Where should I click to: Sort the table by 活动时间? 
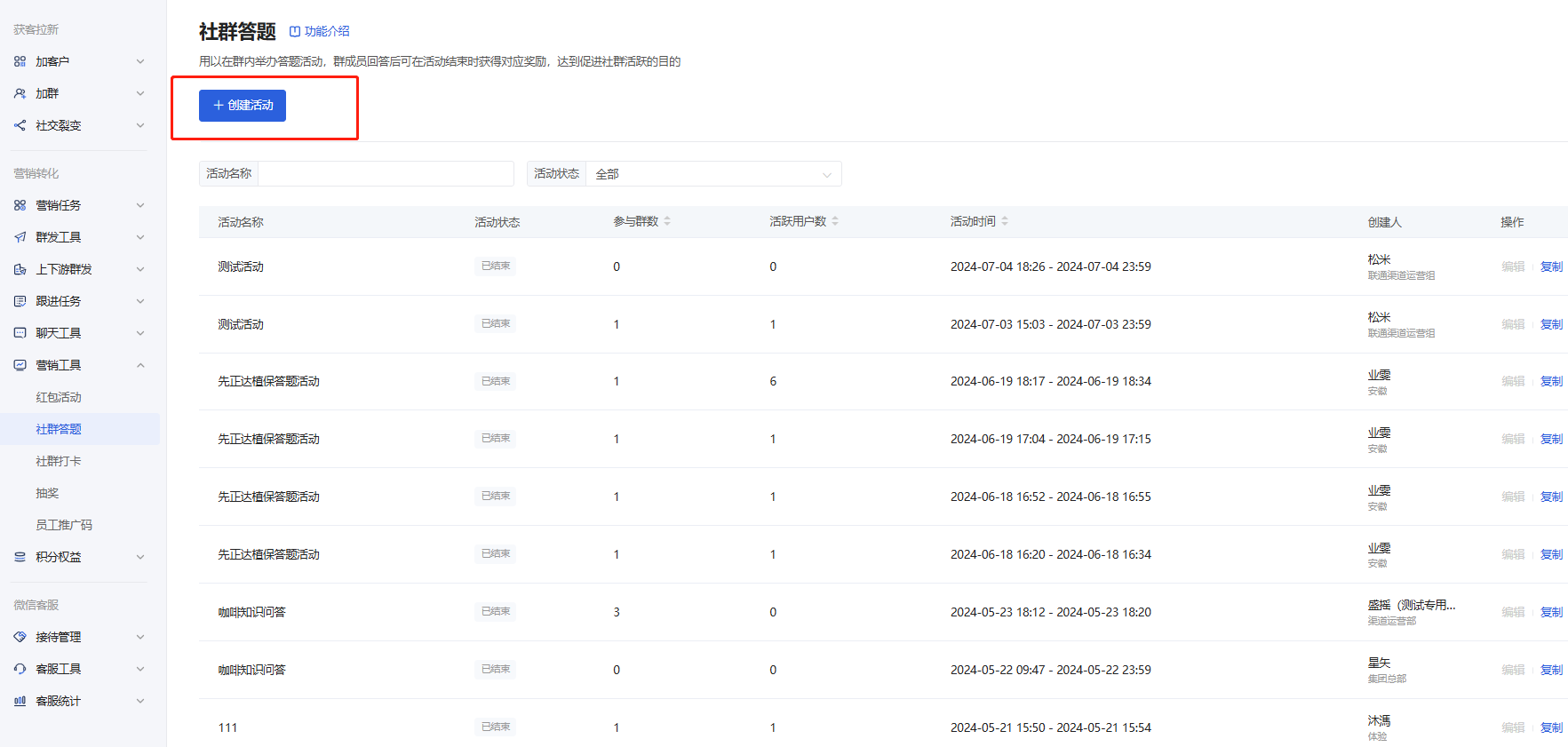(1005, 221)
